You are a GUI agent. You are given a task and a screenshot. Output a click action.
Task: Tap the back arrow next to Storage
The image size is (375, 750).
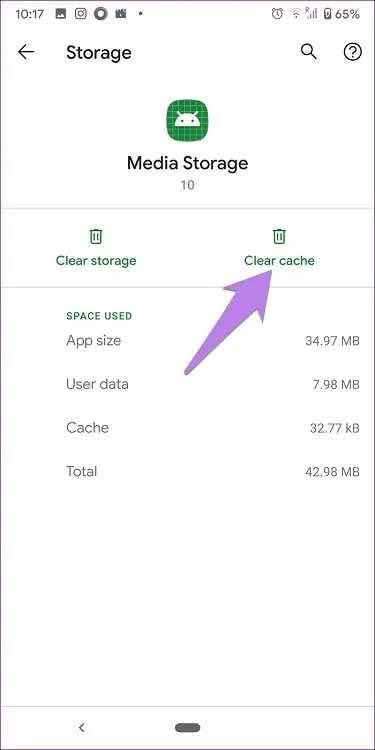(26, 52)
